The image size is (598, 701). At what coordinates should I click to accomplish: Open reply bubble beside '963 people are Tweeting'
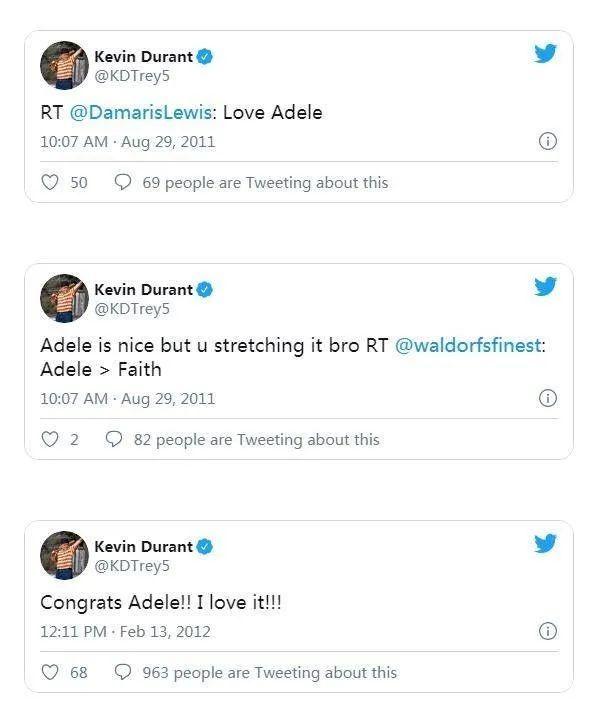click(x=123, y=672)
